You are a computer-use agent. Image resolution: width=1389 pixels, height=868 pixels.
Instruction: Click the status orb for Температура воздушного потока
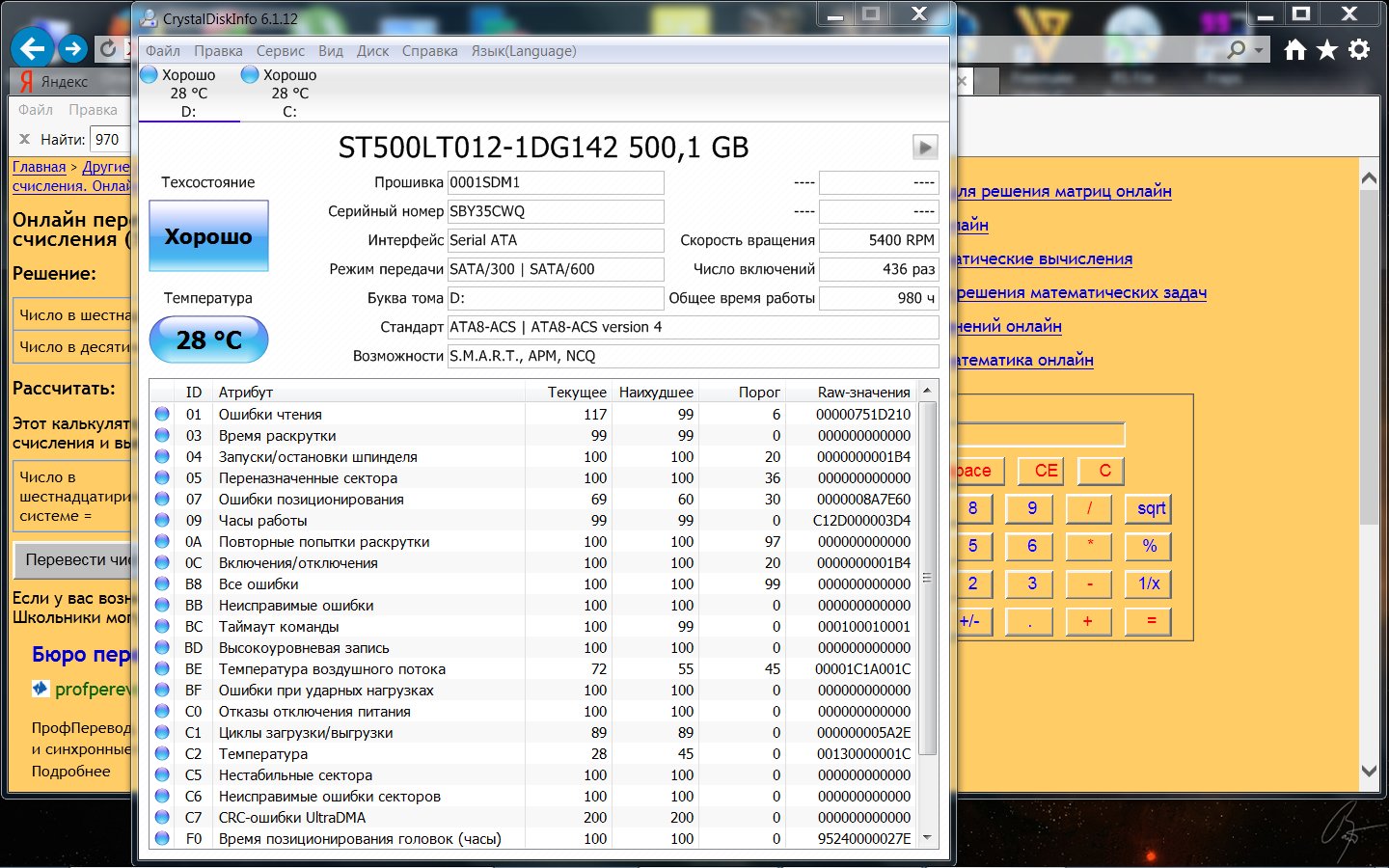[x=162, y=668]
